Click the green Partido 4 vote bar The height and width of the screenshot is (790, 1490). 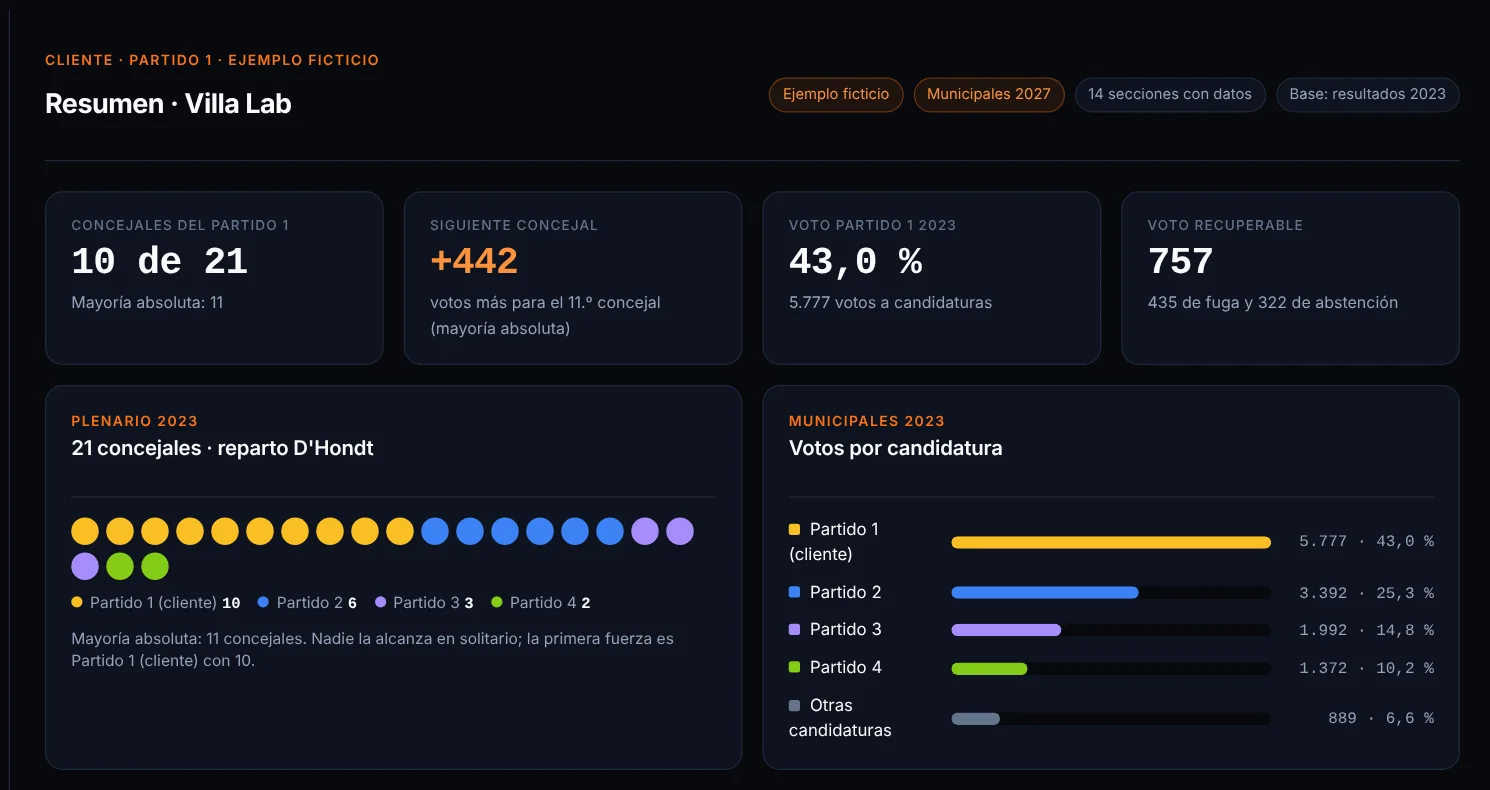pyautogui.click(x=989, y=668)
